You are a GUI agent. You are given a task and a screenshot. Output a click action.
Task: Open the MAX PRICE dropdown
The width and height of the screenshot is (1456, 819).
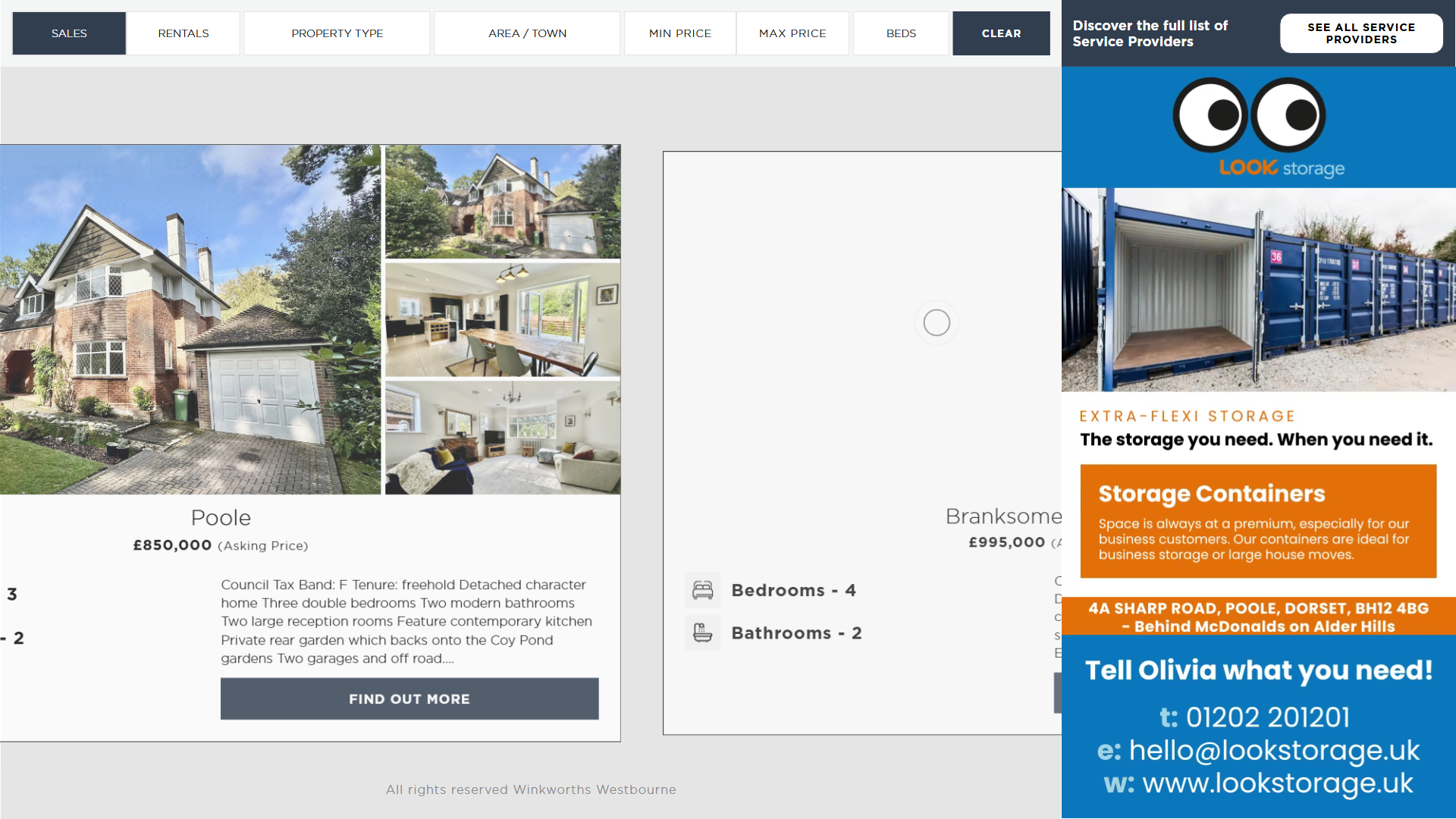coord(792,33)
